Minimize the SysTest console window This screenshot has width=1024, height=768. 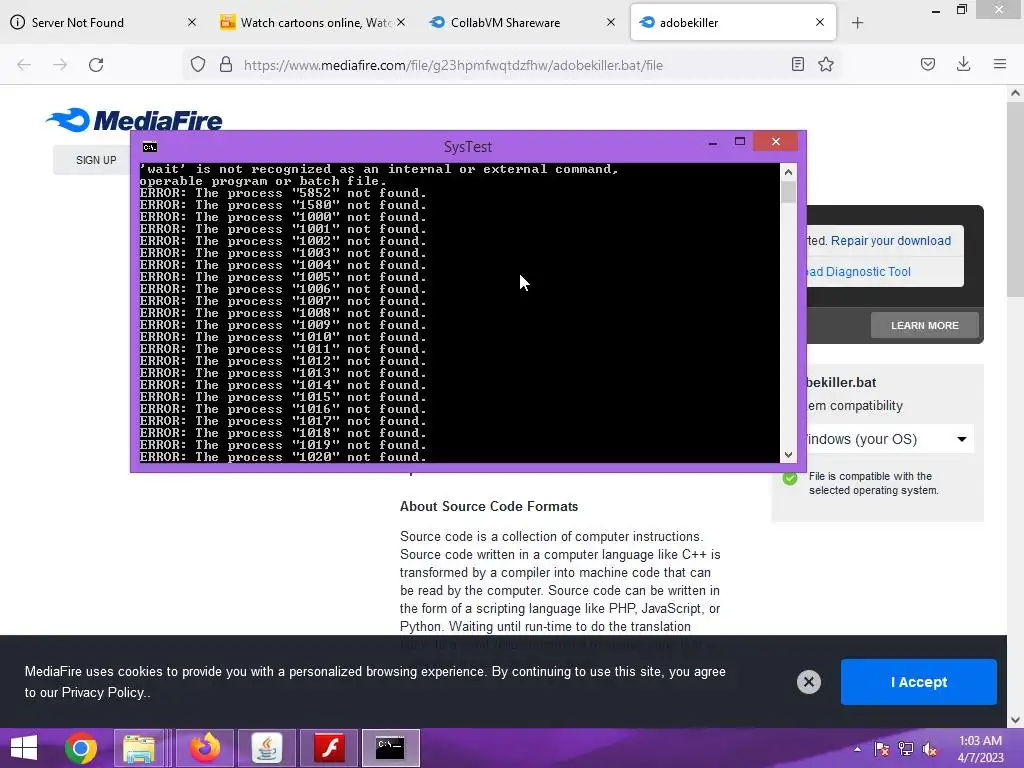[x=713, y=142]
